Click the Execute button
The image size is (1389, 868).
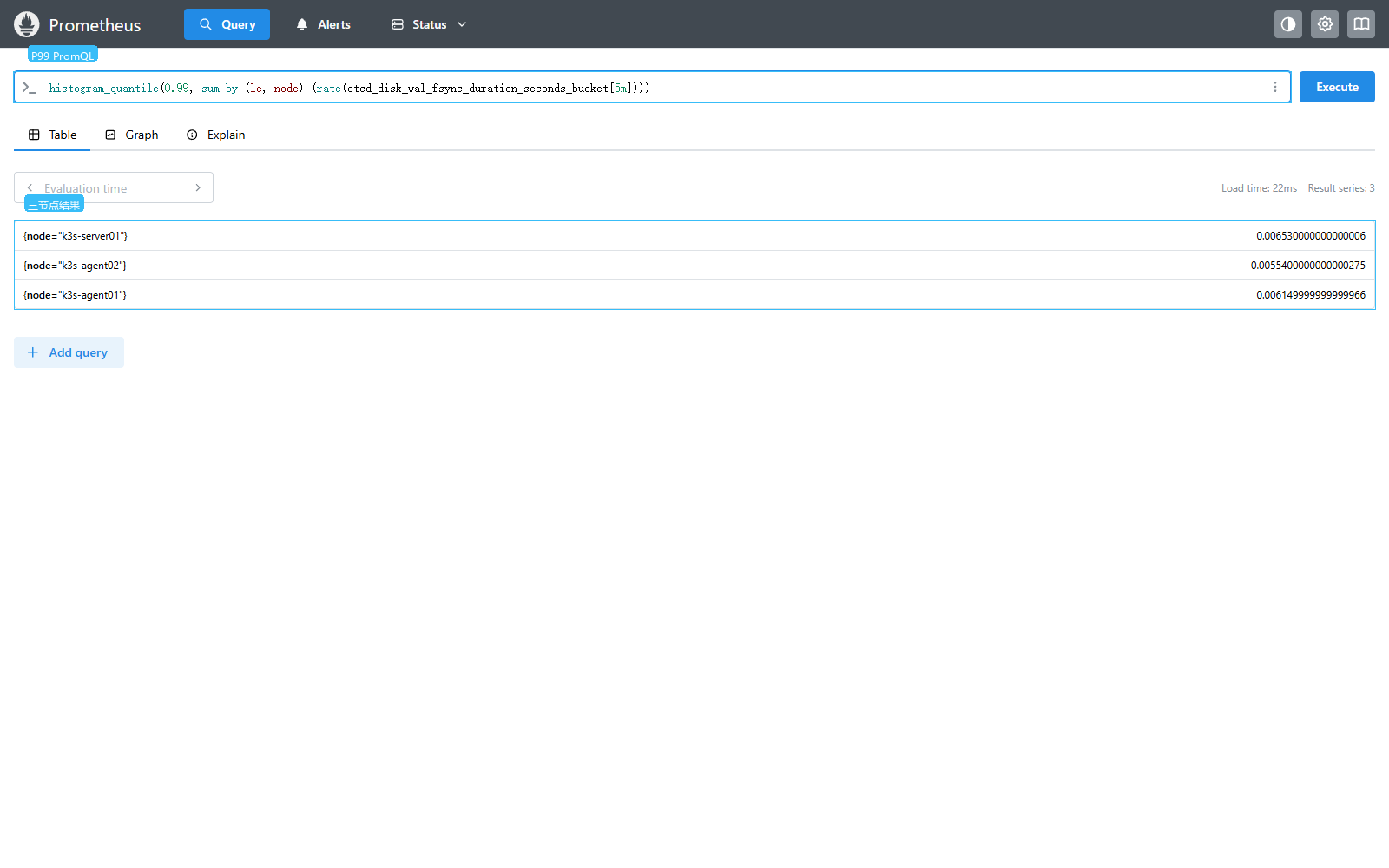click(1337, 87)
